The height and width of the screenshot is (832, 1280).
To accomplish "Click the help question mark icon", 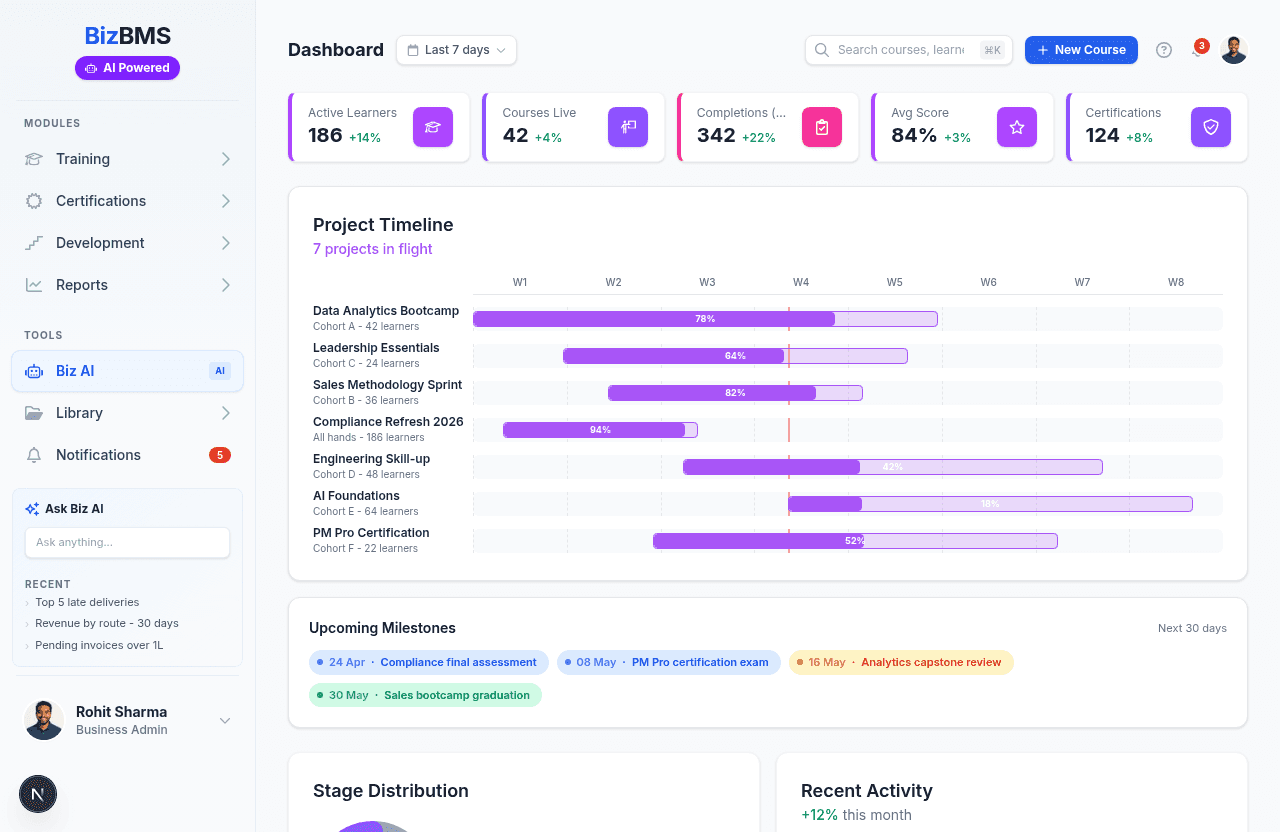I will (1163, 50).
